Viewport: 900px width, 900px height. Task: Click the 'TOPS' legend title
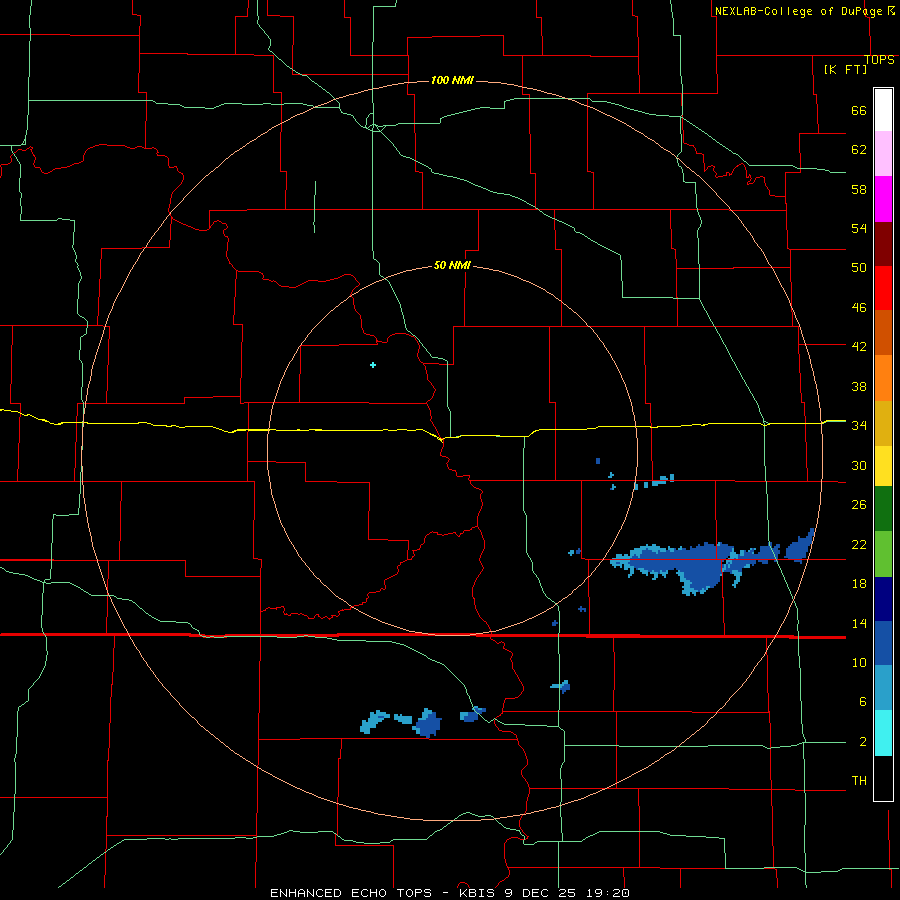[879, 60]
